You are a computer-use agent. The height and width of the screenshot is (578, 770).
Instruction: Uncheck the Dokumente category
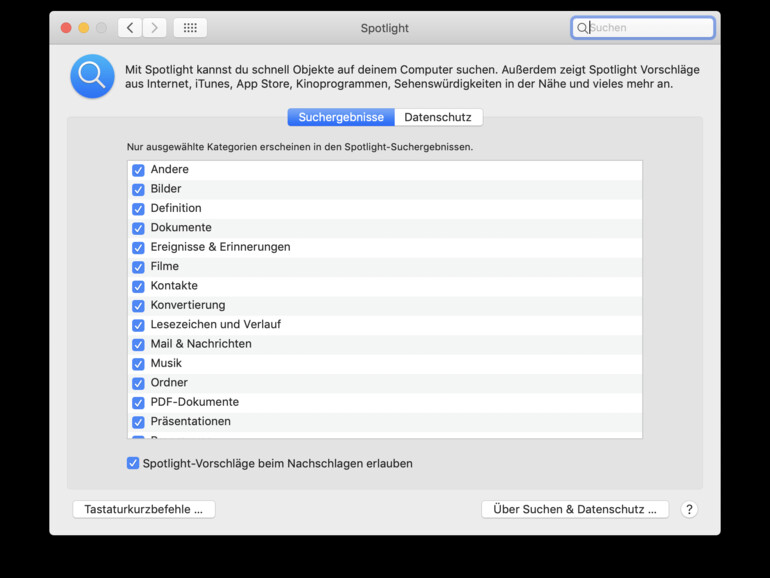[138, 228]
